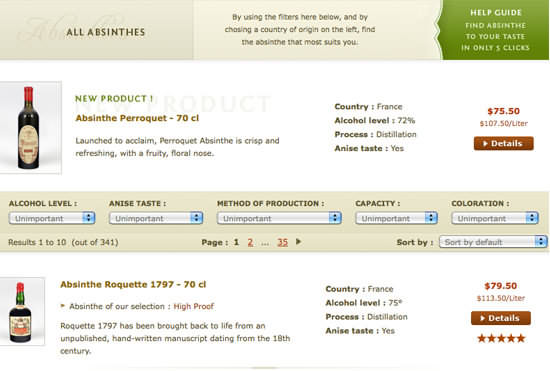Jump to results page 35
Screen dimensions: 550x371
point(282,242)
